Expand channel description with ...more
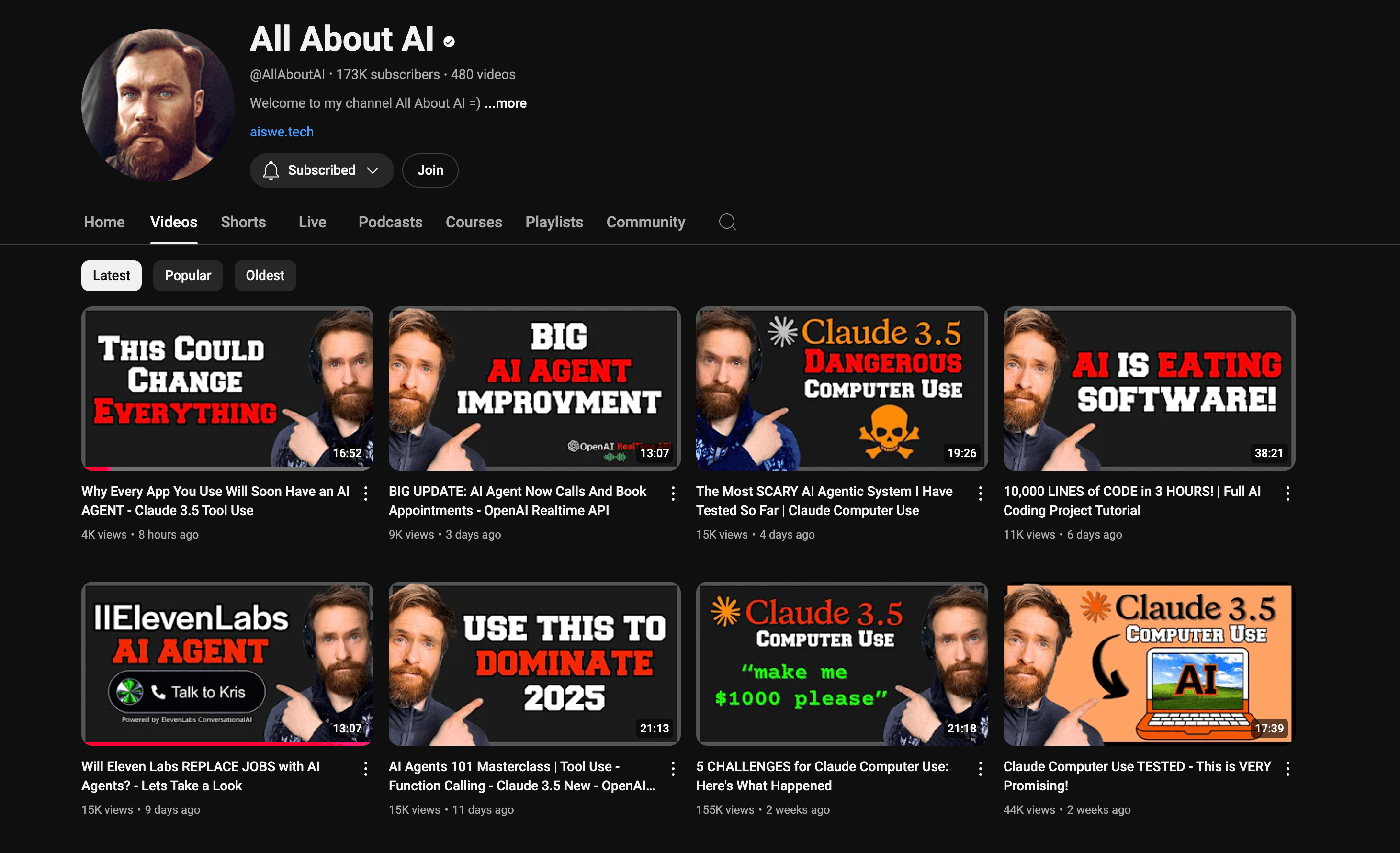1400x853 pixels. [x=506, y=103]
